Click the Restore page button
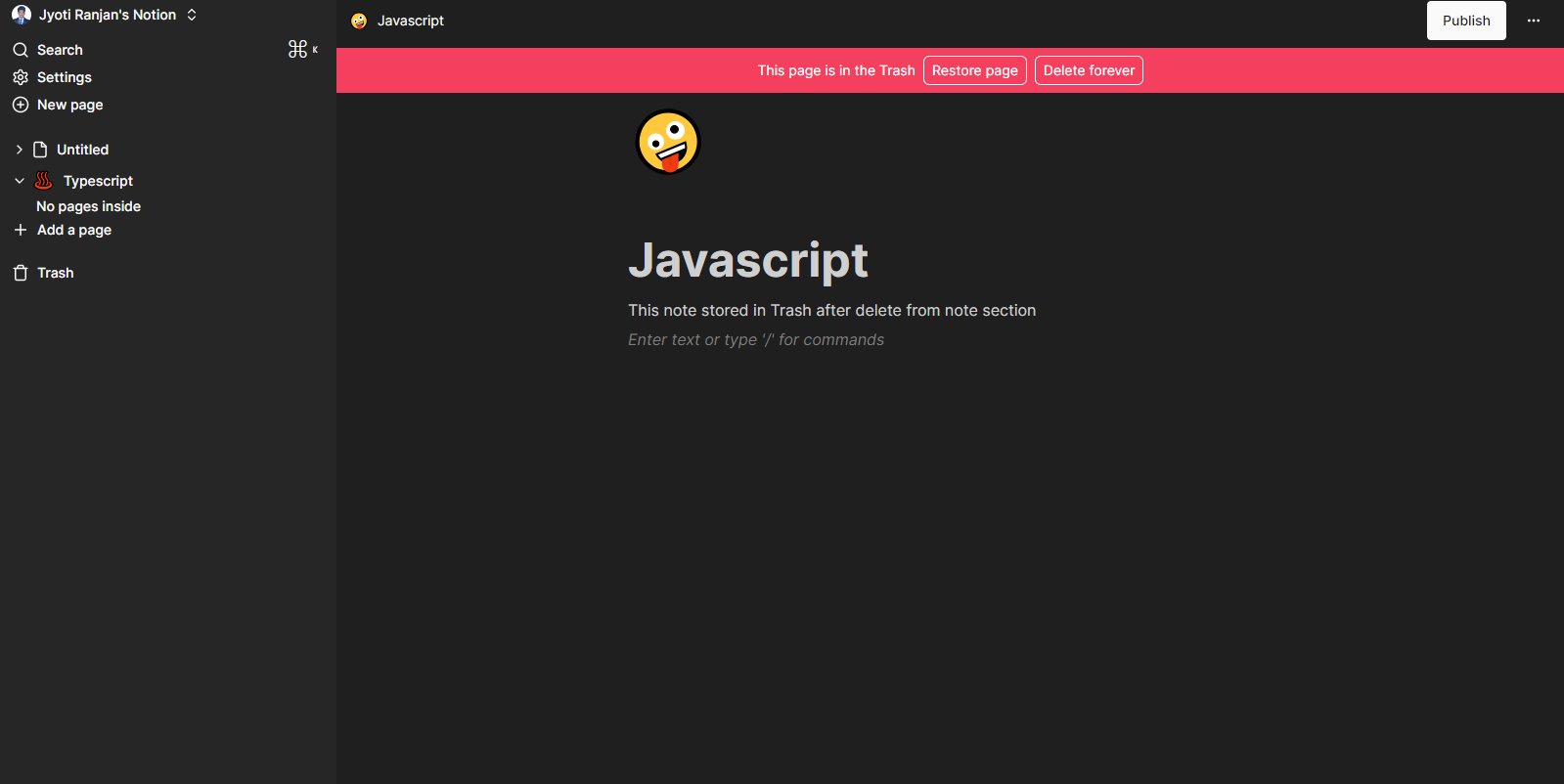1564x784 pixels. click(x=974, y=70)
